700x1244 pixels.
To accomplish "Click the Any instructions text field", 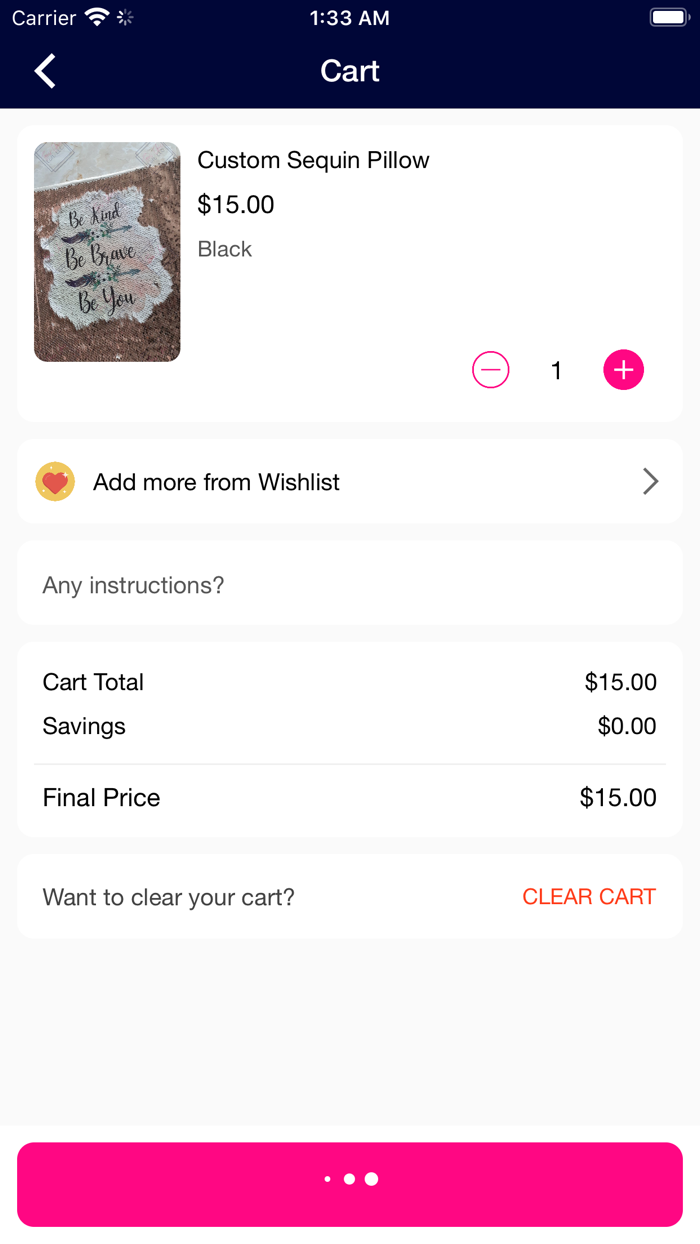I will [x=350, y=585].
